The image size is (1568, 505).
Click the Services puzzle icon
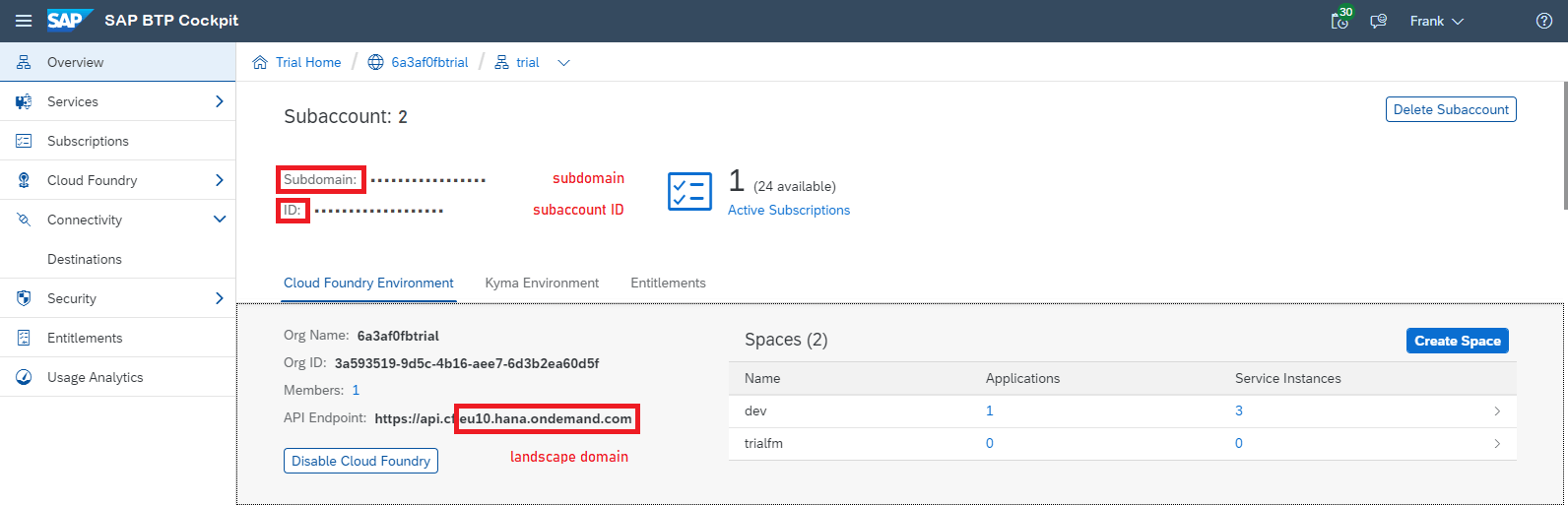pos(24,101)
